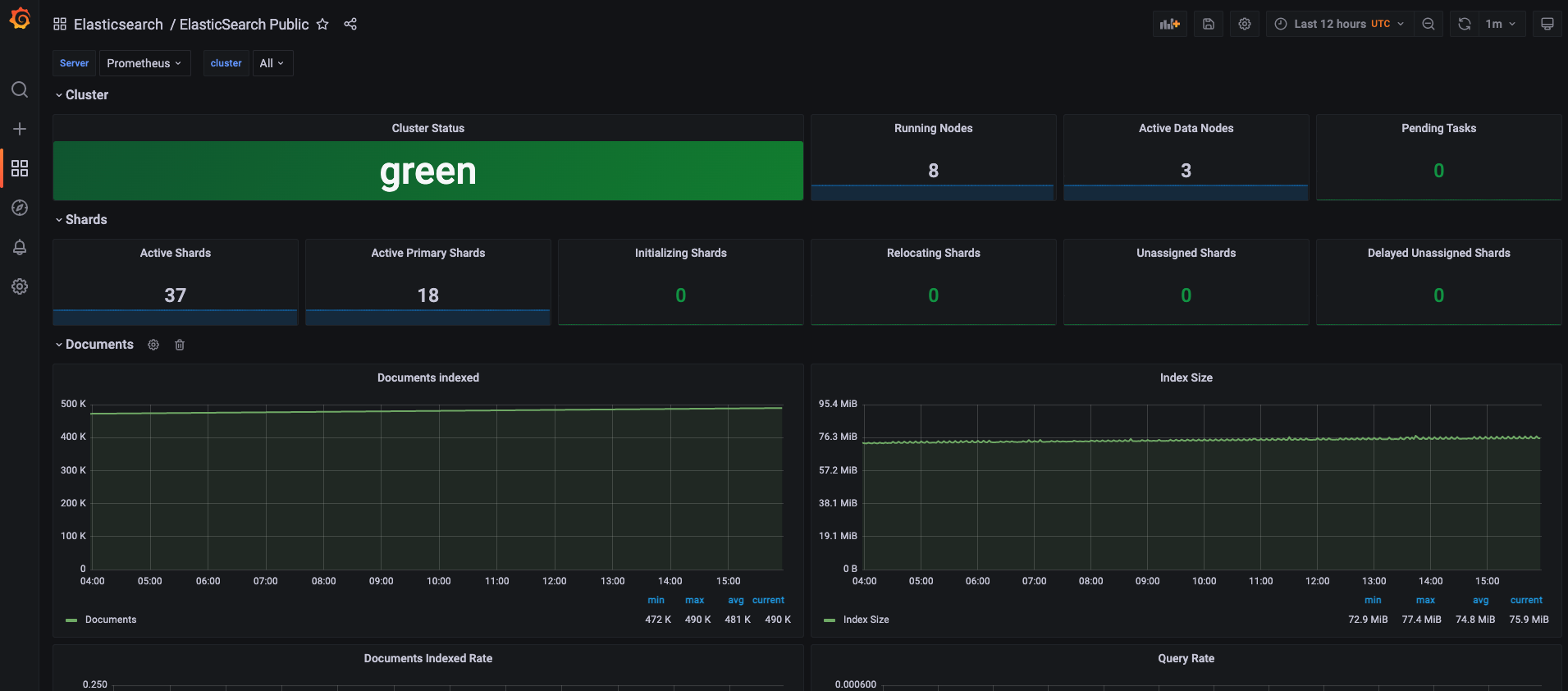This screenshot has height=691, width=1568.
Task: Open the Alerting bell sidebar icon
Action: (20, 247)
